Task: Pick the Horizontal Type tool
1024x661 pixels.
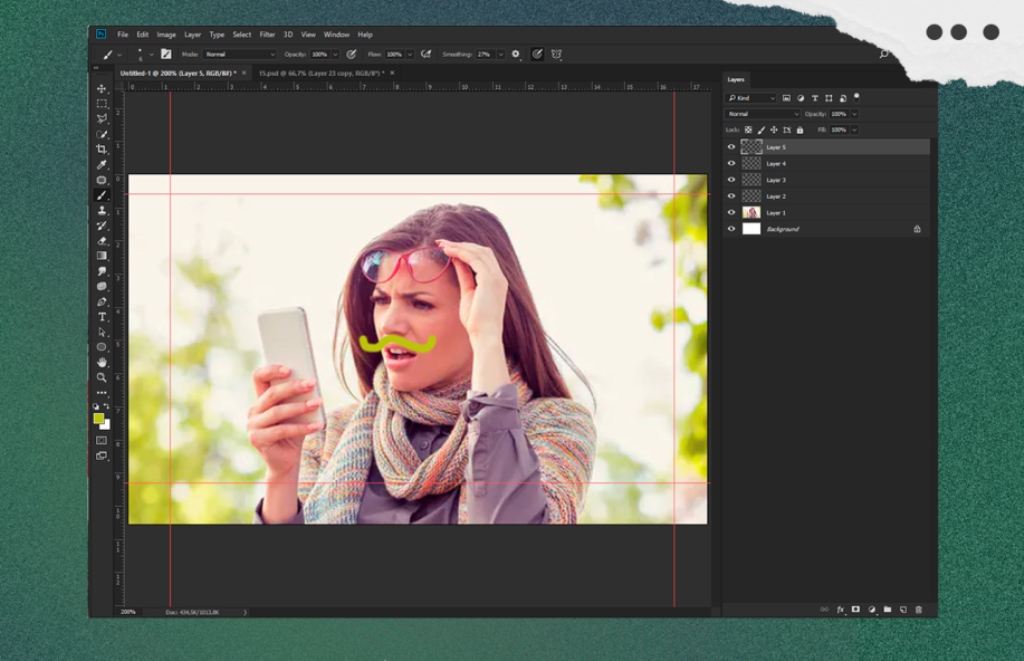Action: coord(101,316)
